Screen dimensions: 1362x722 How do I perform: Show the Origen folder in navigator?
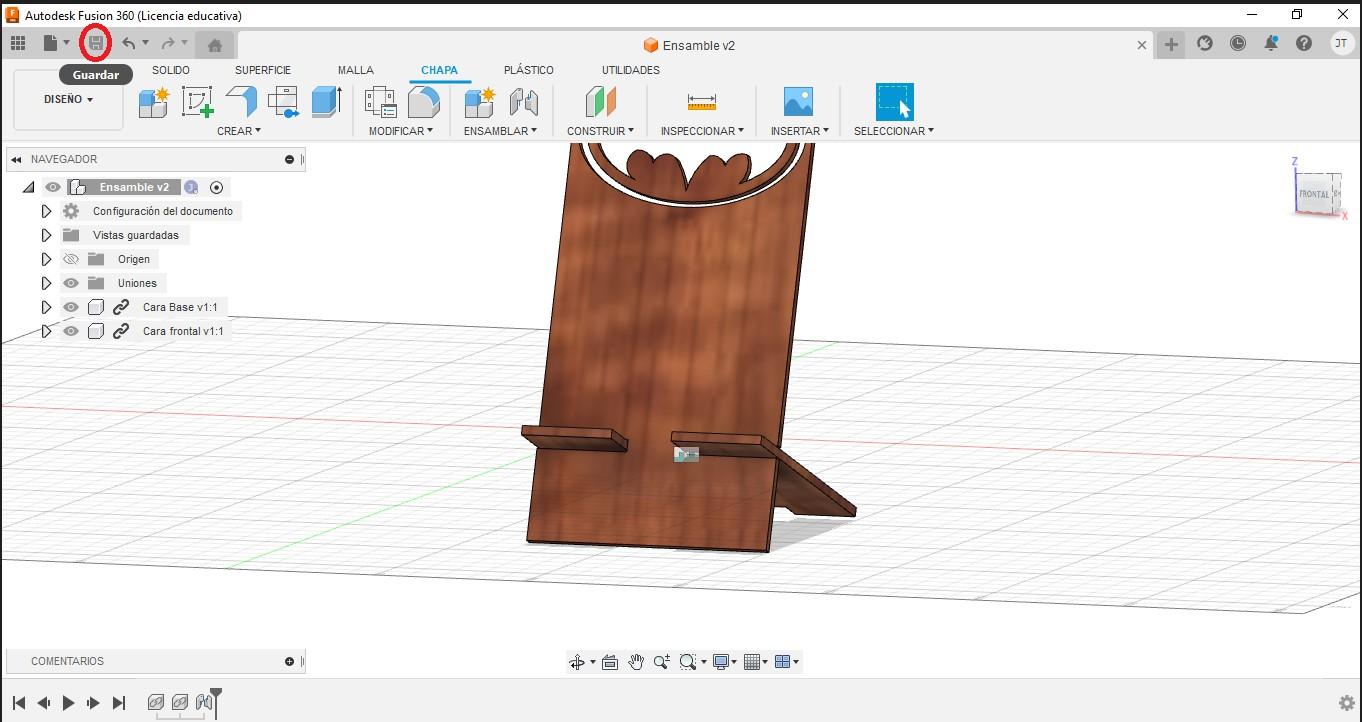coord(70,259)
